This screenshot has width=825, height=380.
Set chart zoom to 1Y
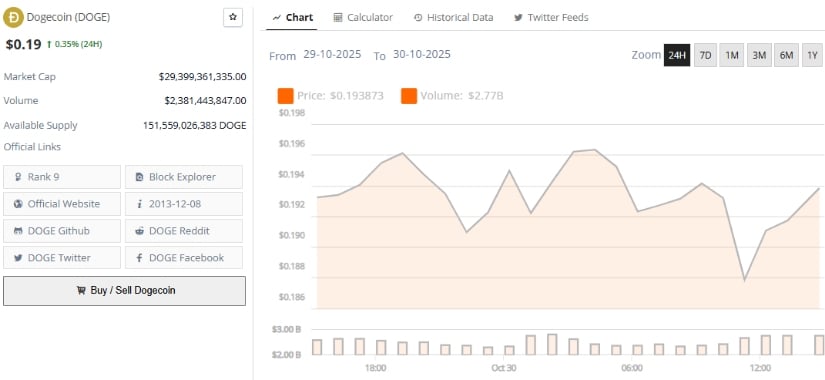[x=812, y=55]
